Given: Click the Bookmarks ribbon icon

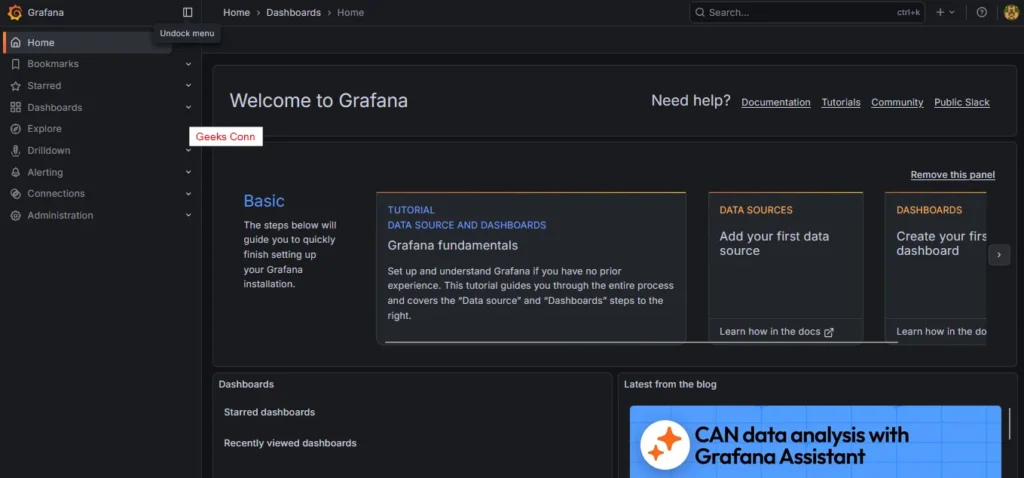Looking at the screenshot, I should coord(16,64).
